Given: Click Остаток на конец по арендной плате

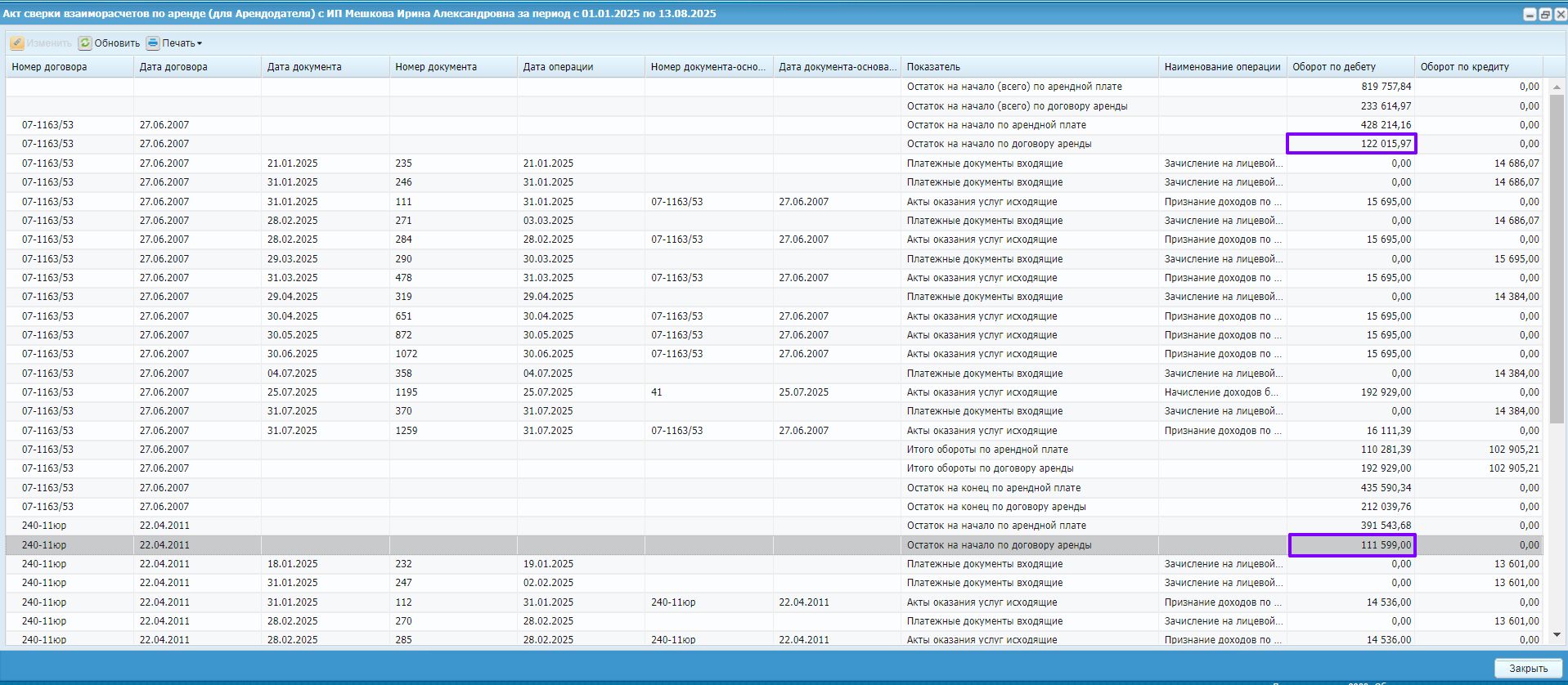Looking at the screenshot, I should 994,488.
